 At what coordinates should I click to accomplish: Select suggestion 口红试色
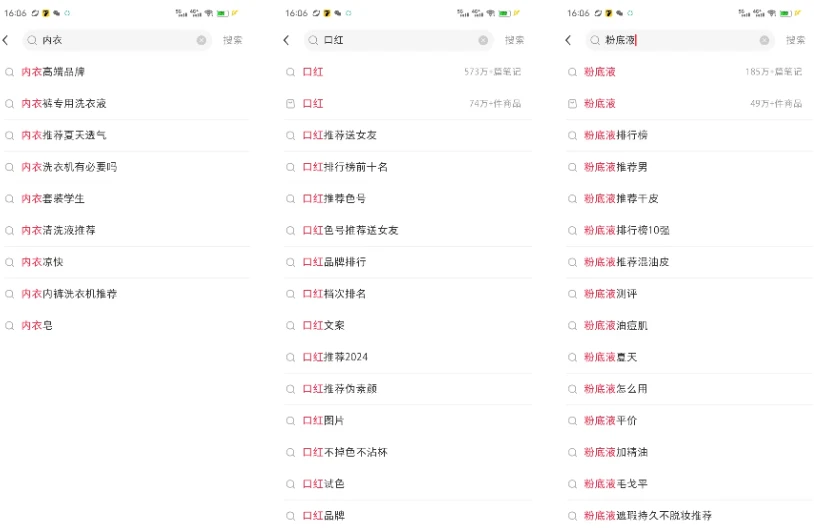pyautogui.click(x=323, y=483)
